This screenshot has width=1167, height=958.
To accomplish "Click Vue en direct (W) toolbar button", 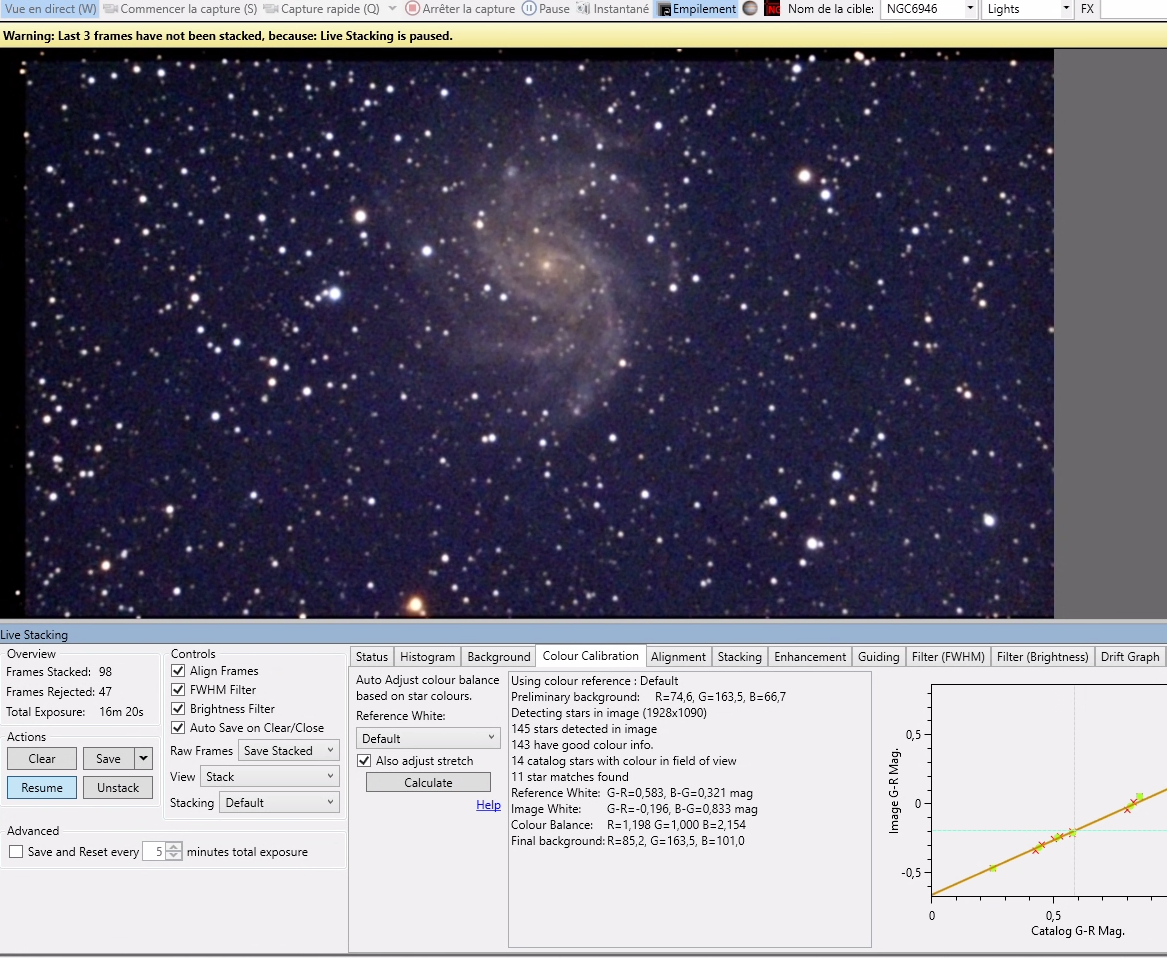I will tap(51, 9).
